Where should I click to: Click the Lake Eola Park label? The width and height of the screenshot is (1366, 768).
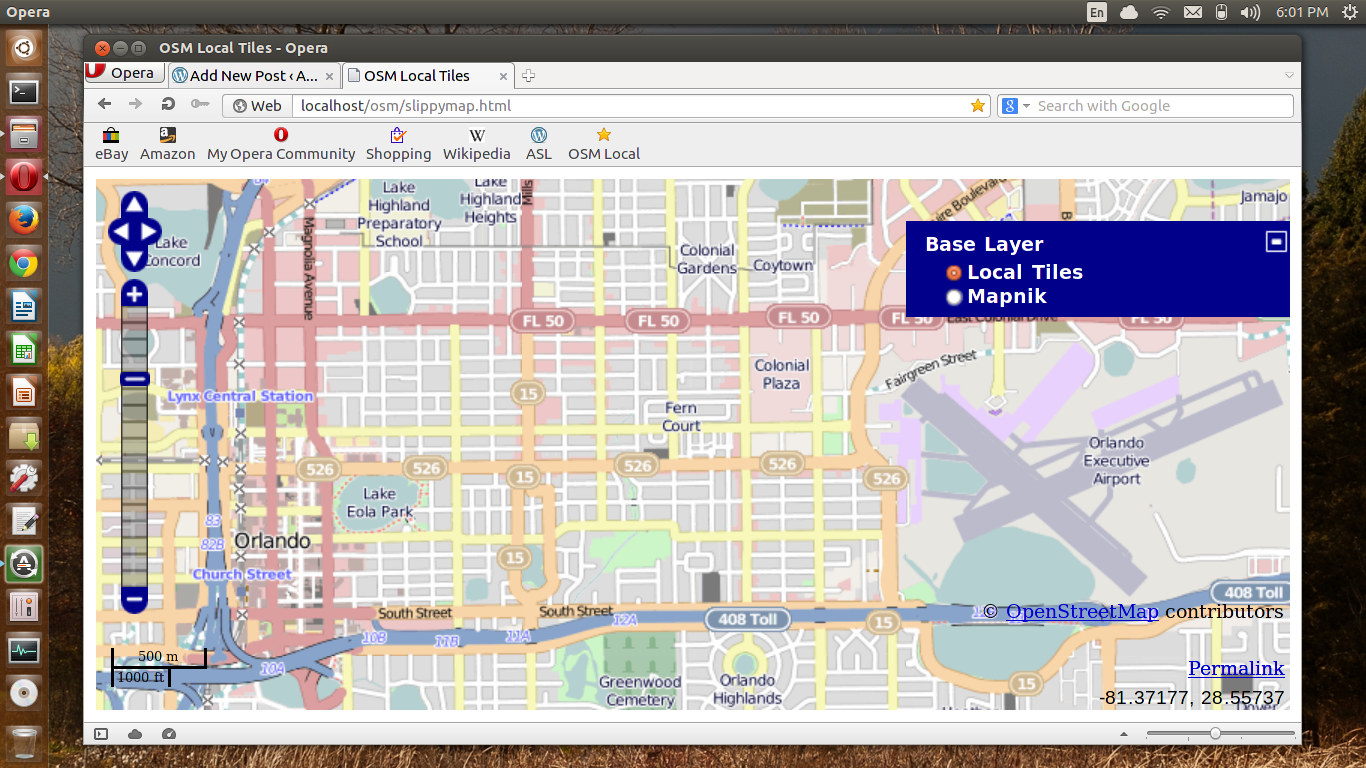pyautogui.click(x=380, y=502)
